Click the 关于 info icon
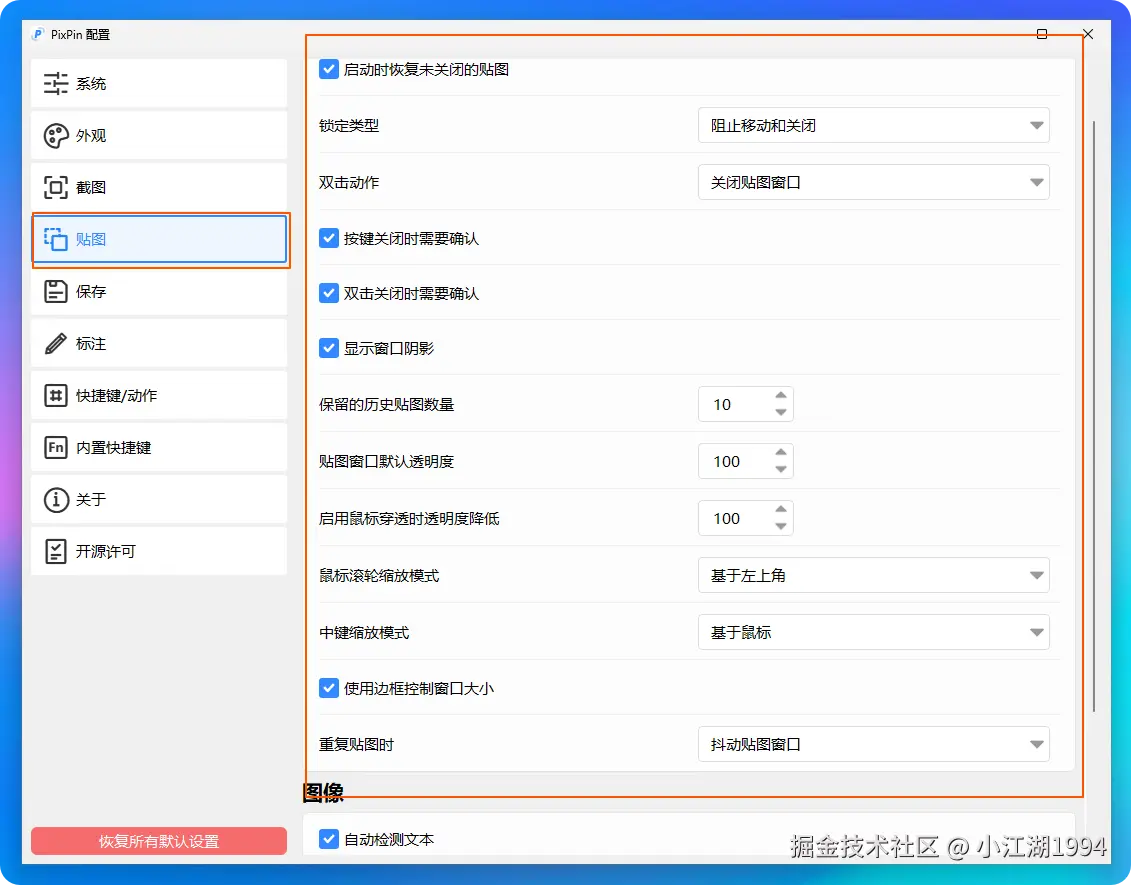 (56, 499)
